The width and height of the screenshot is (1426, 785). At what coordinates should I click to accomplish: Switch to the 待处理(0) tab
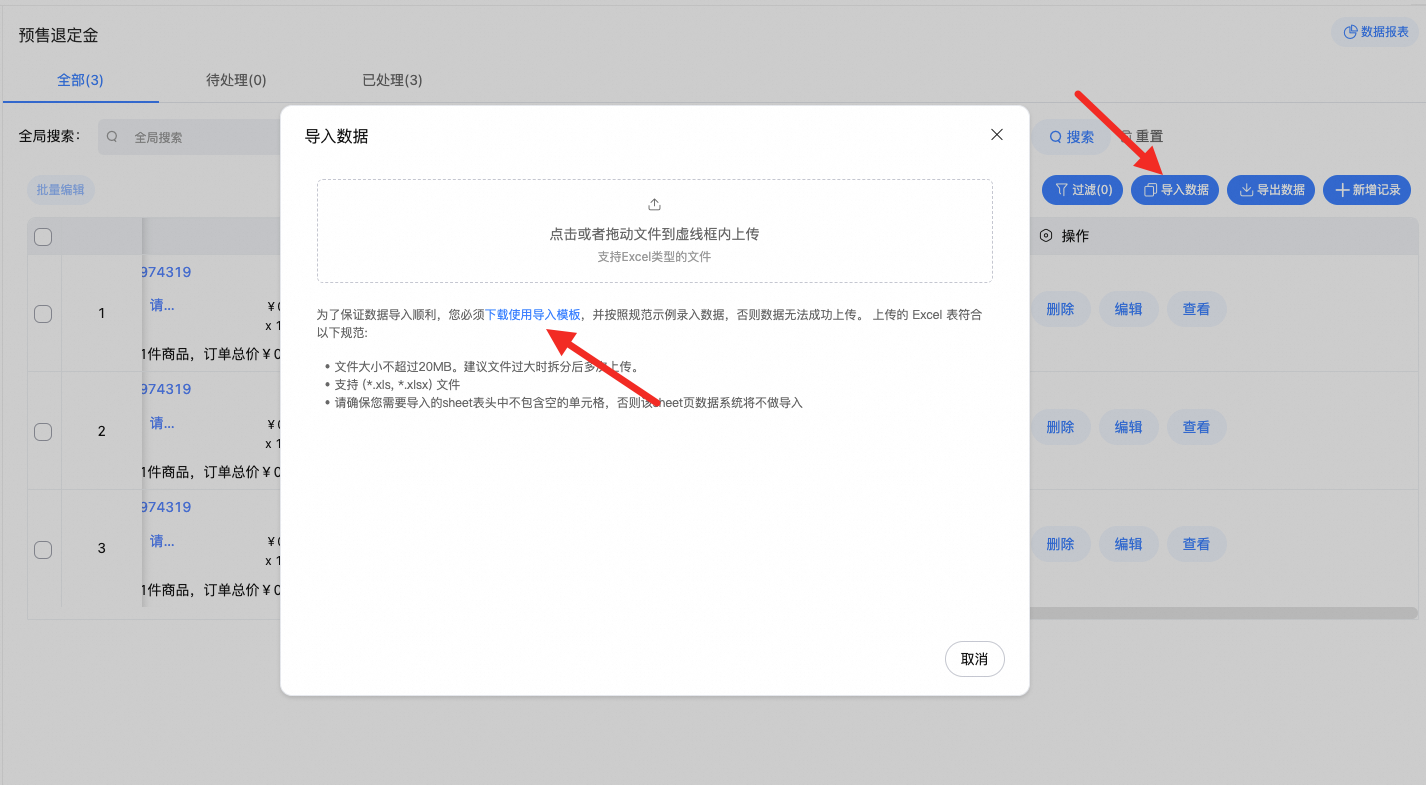[x=236, y=80]
